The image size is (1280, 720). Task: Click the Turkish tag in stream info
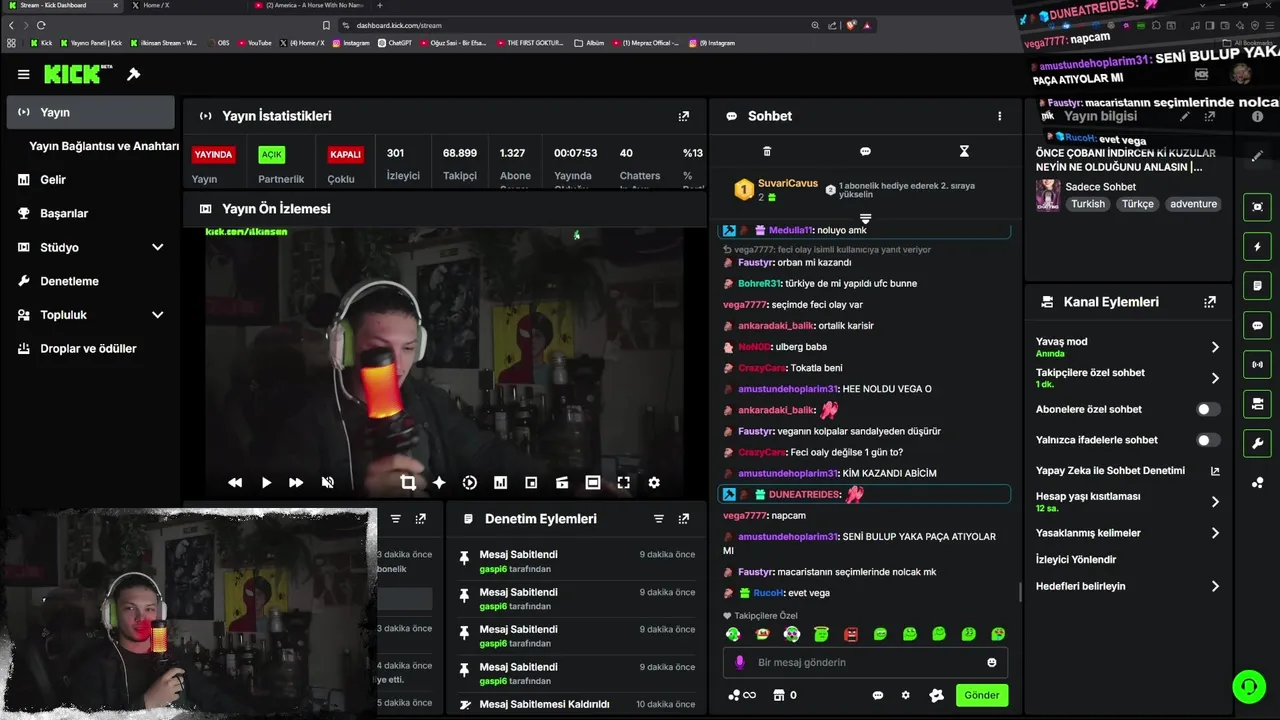[1088, 204]
